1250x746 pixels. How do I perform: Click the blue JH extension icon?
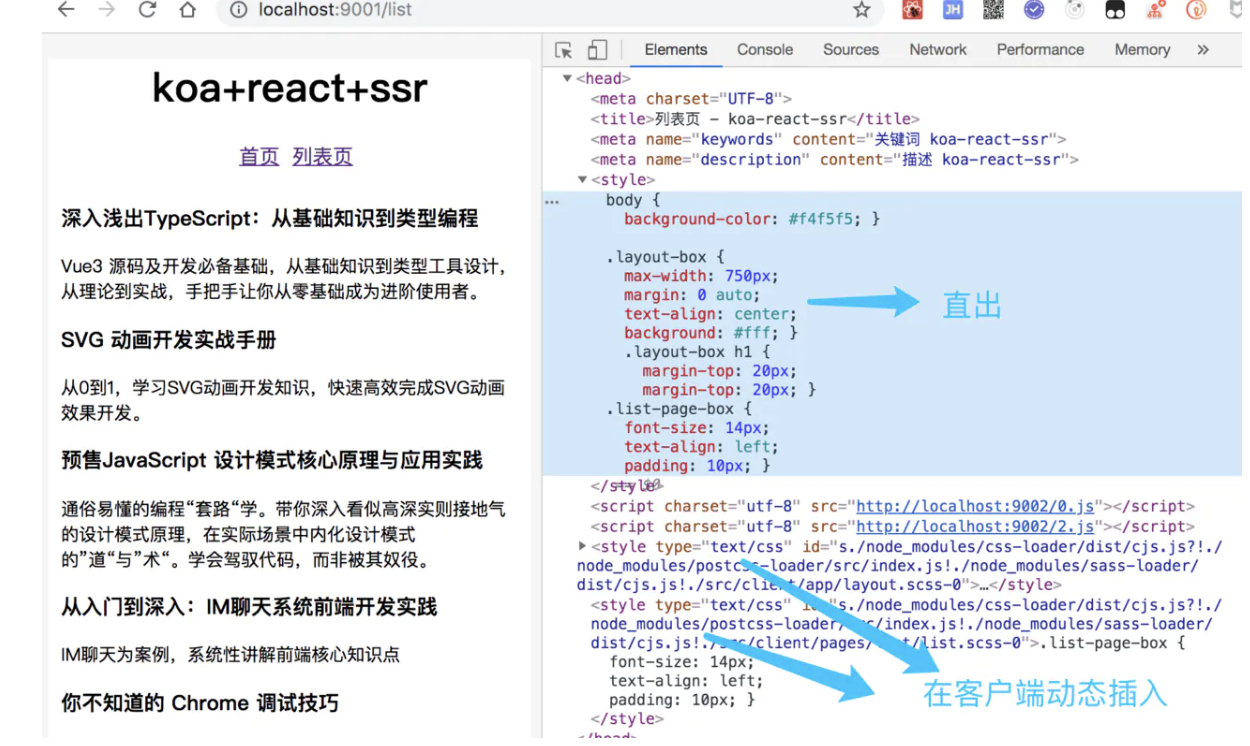[x=952, y=10]
